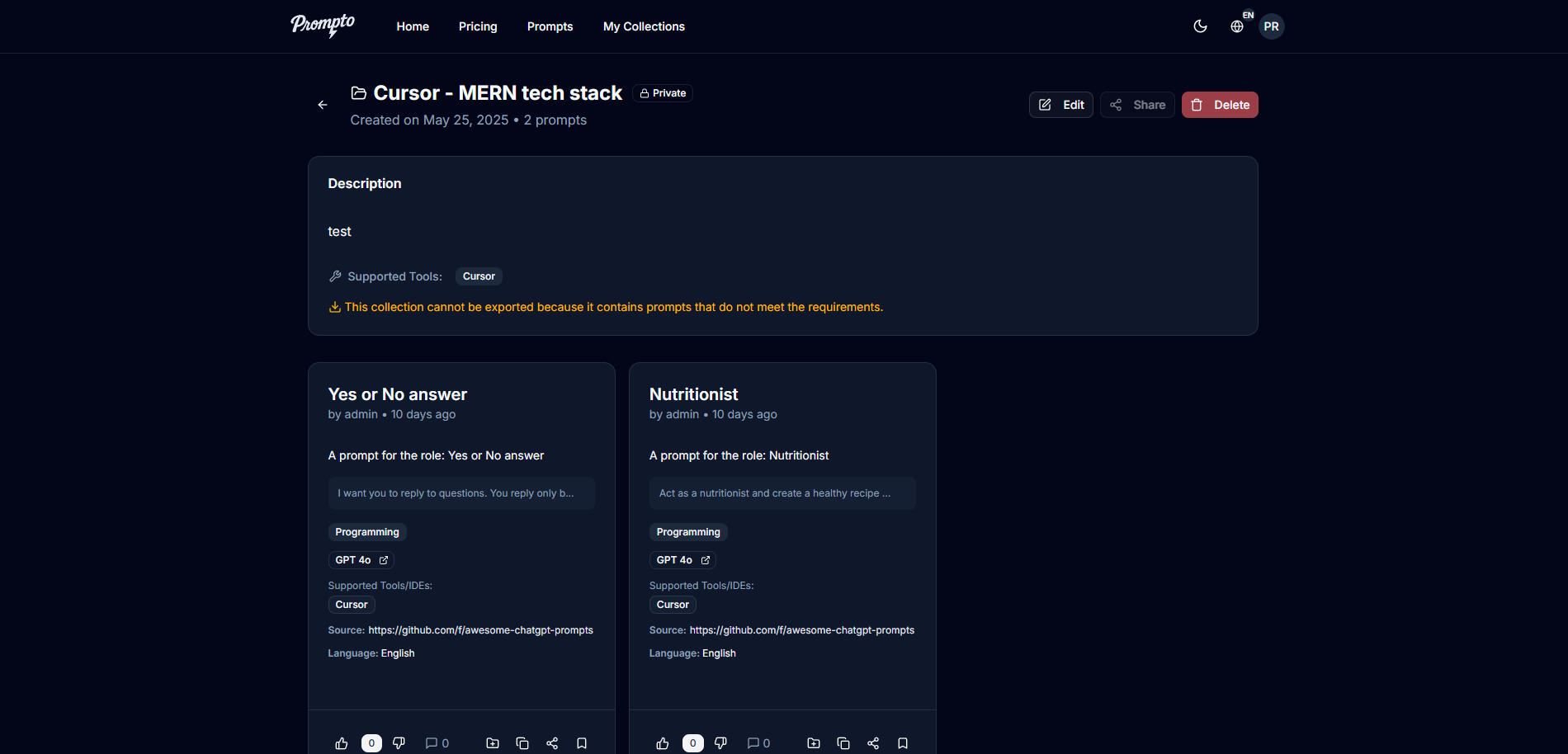This screenshot has width=1568, height=754.
Task: Like the Nutritionist prompt
Action: (663, 743)
